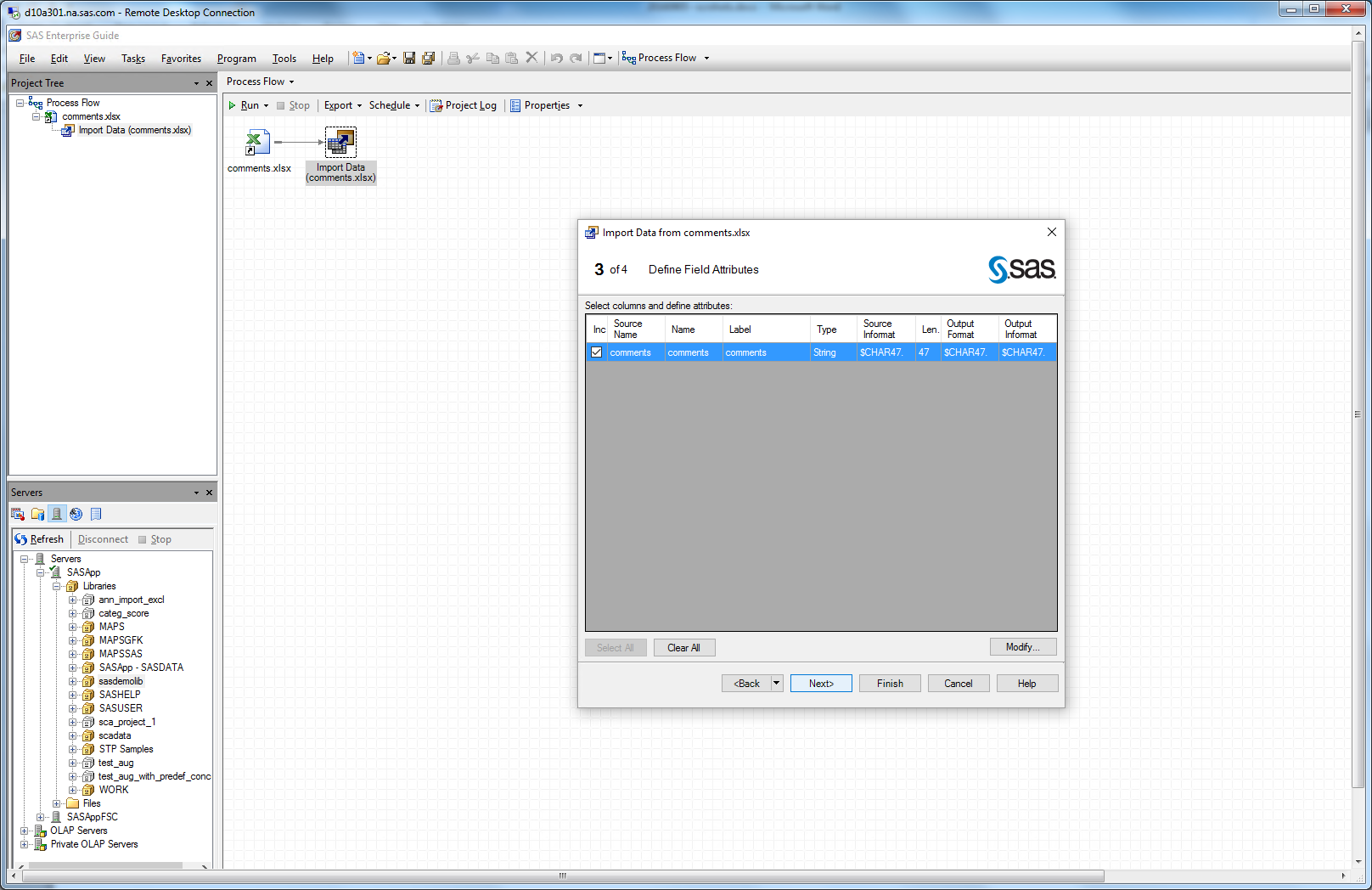Open the Process Flow toolbar dropdown
This screenshot has width=1372, height=890.
tap(706, 58)
